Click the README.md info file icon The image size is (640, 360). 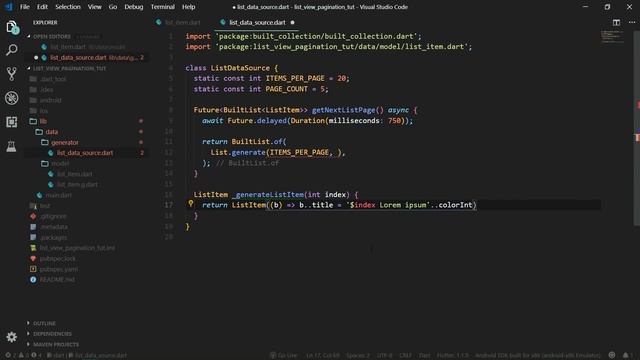pos(33,280)
